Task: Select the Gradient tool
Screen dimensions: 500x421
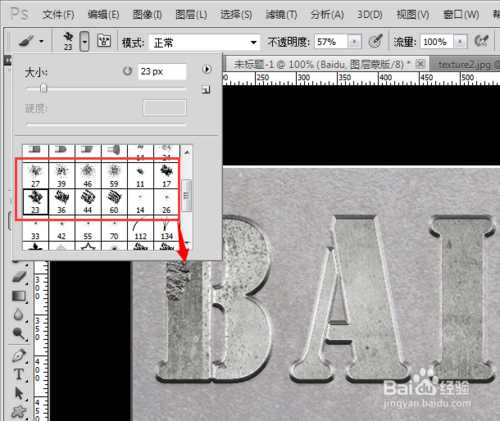Action: tap(19, 296)
